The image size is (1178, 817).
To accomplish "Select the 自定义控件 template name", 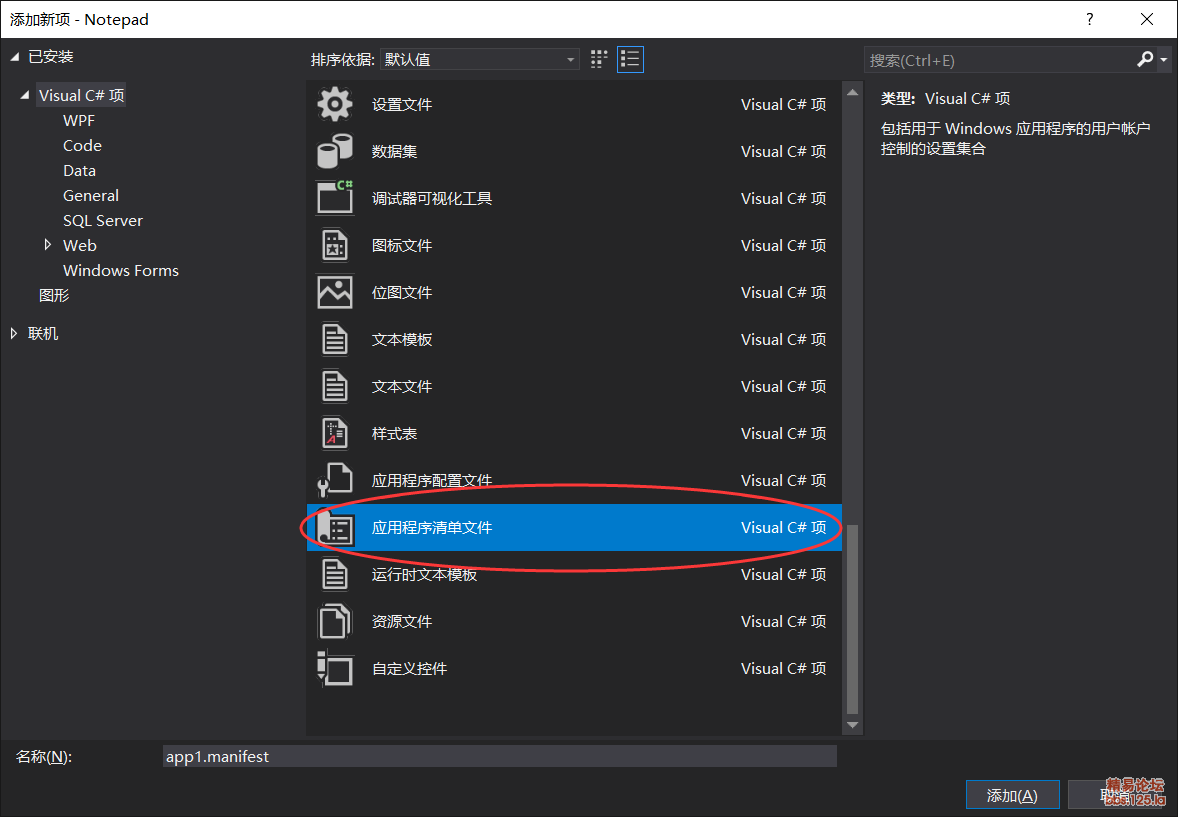I will click(409, 668).
